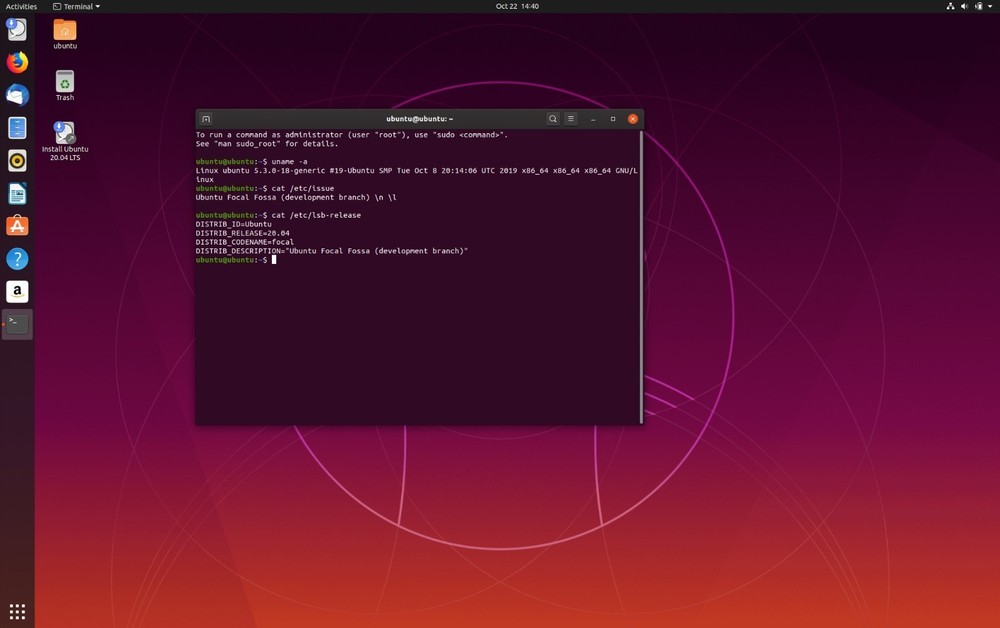Open the Trash folder

pyautogui.click(x=64, y=80)
